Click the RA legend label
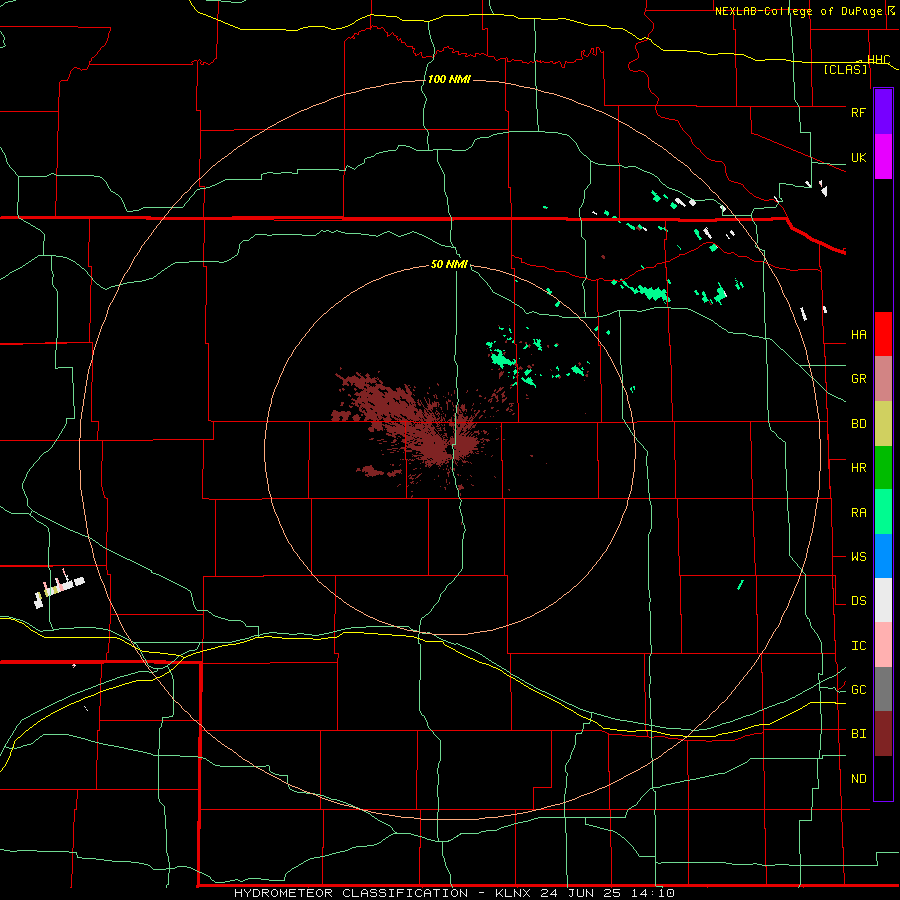 coord(858,513)
